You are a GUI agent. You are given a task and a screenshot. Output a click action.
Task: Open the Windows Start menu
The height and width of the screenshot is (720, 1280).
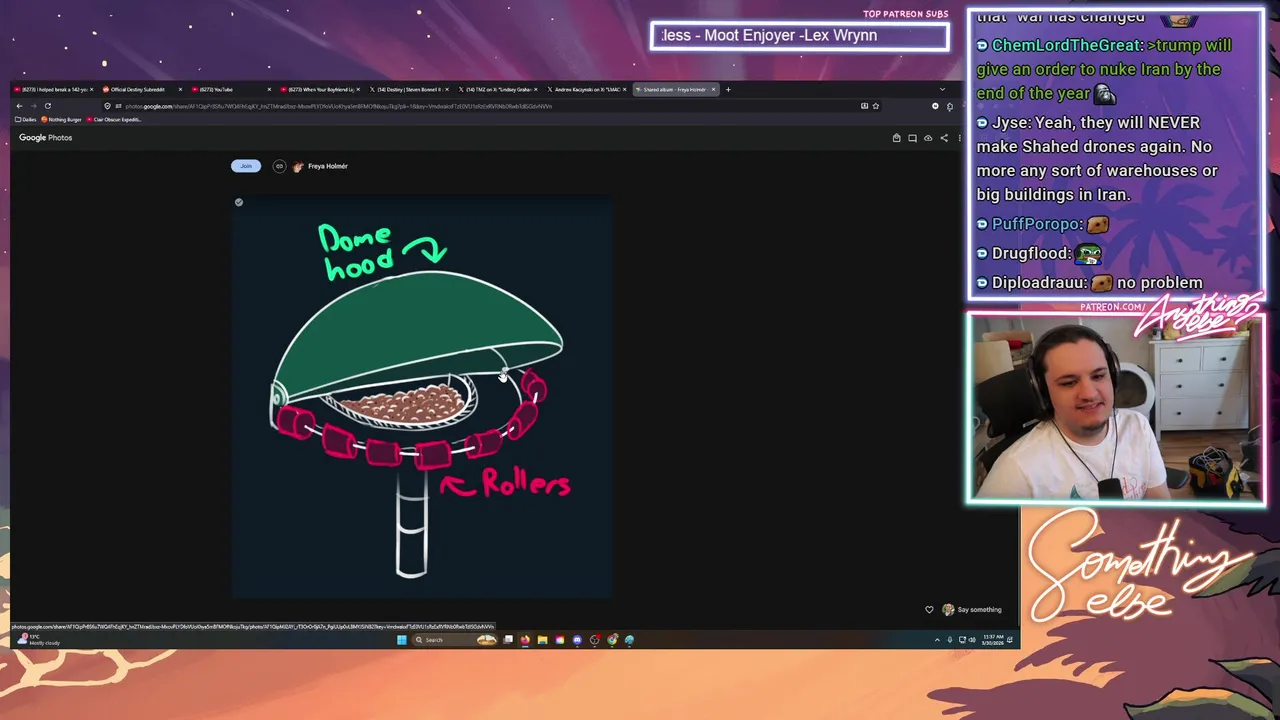point(401,640)
